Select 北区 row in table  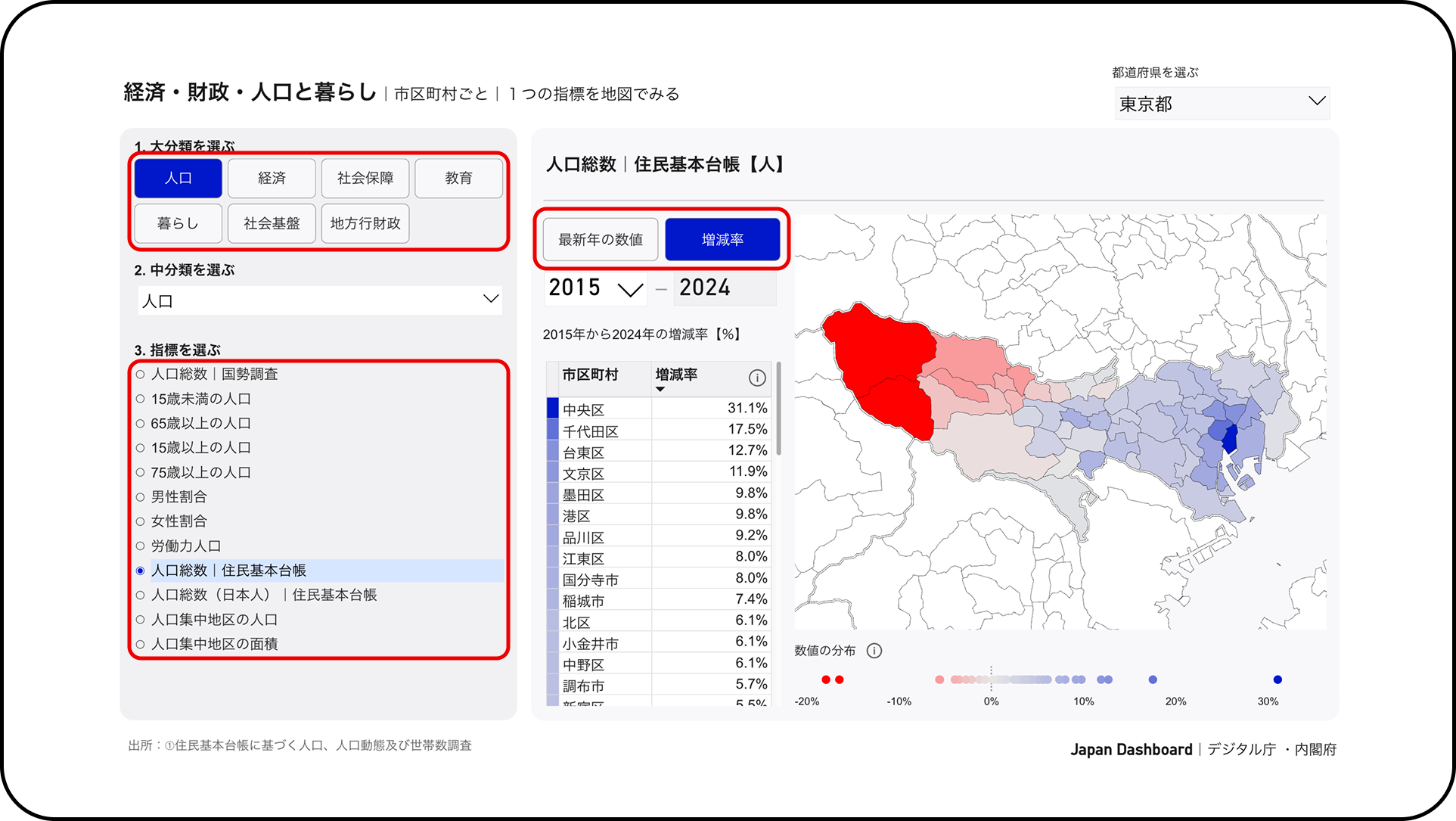[x=659, y=620]
